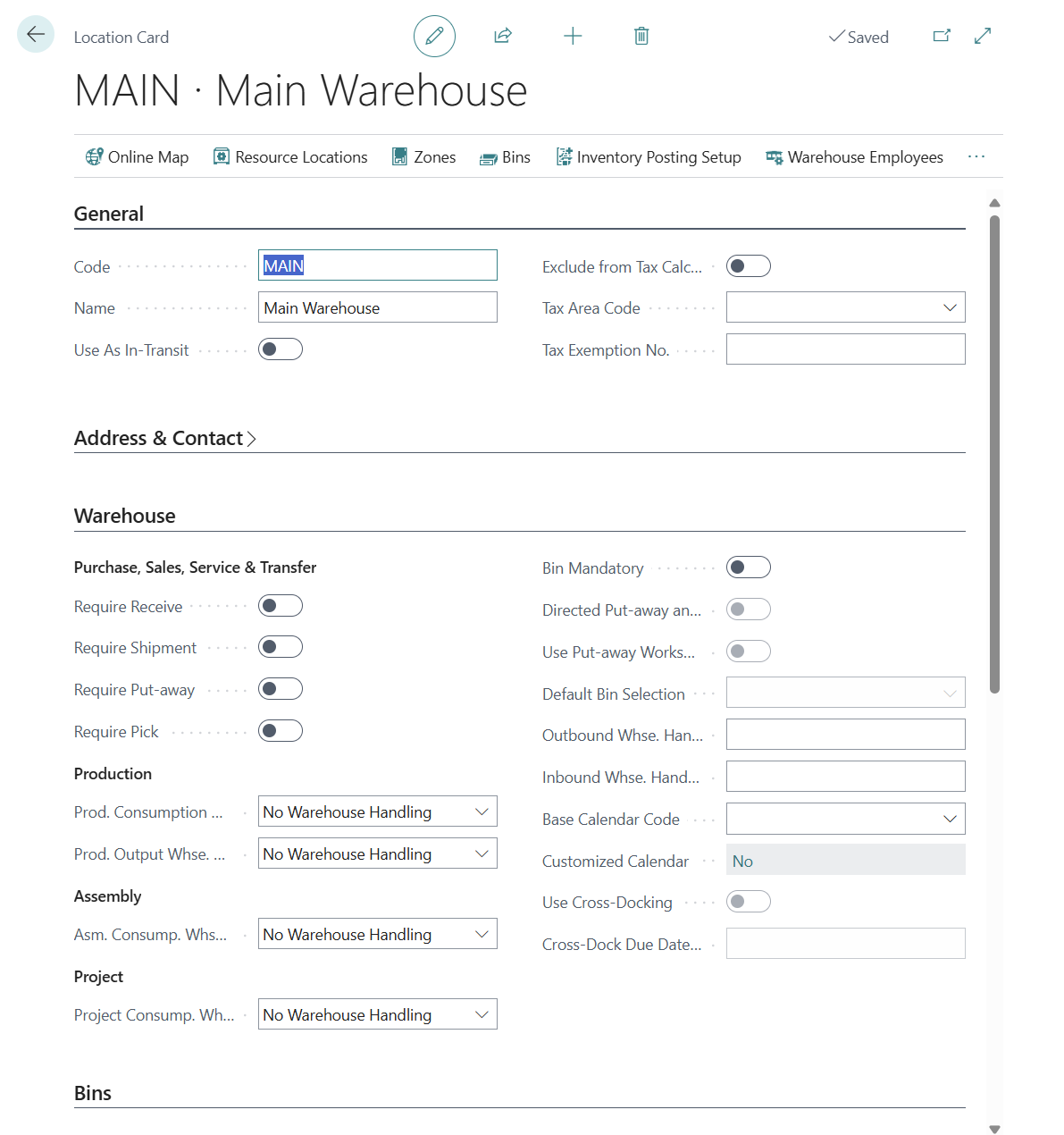Click the Warehouse Employees icon
The width and height of the screenshot is (1064, 1135).
click(x=775, y=157)
